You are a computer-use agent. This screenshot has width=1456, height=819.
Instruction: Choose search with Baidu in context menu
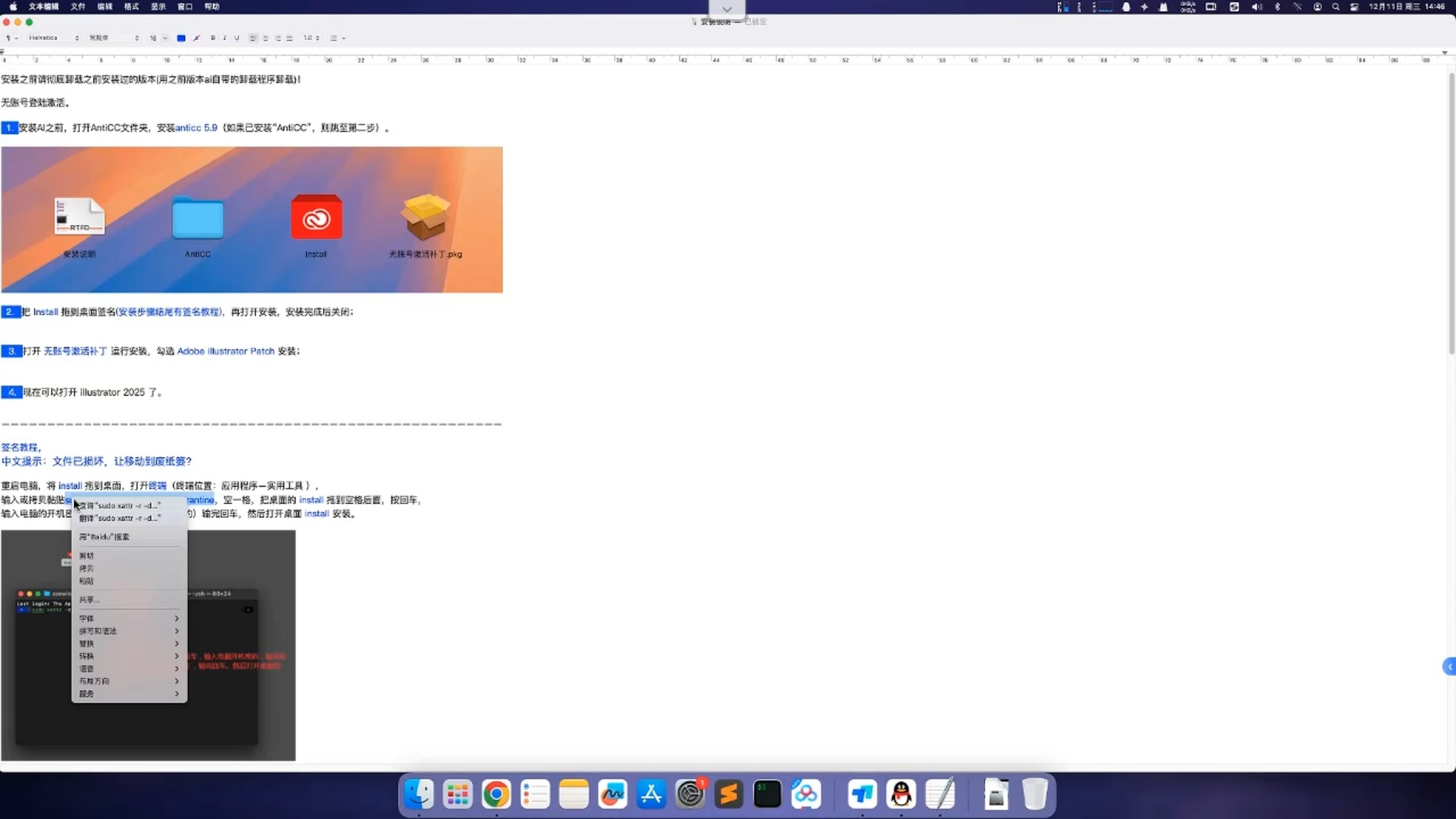pos(129,537)
